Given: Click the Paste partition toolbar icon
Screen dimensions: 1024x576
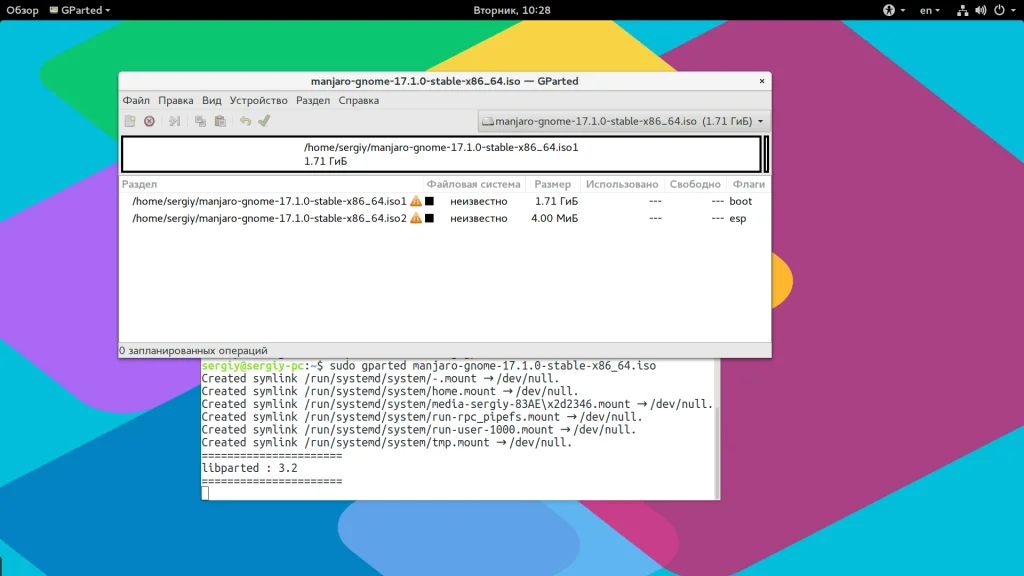Looking at the screenshot, I should 220,121.
